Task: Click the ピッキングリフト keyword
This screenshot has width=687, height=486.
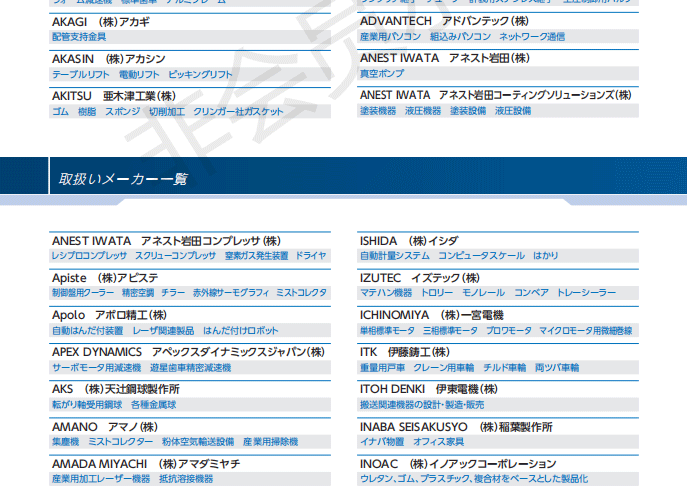Action: tap(200, 74)
